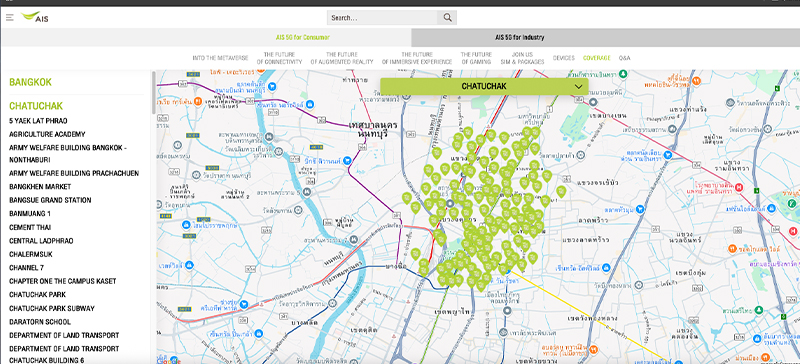Open Join Us SIM & Packages
Screen dimensions: 800x364
pos(522,58)
